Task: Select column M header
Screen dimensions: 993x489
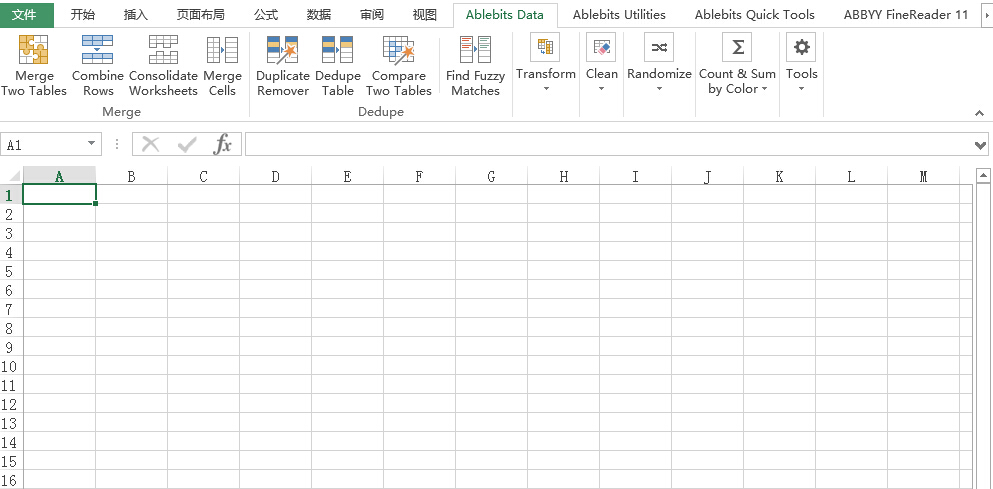Action: point(923,176)
